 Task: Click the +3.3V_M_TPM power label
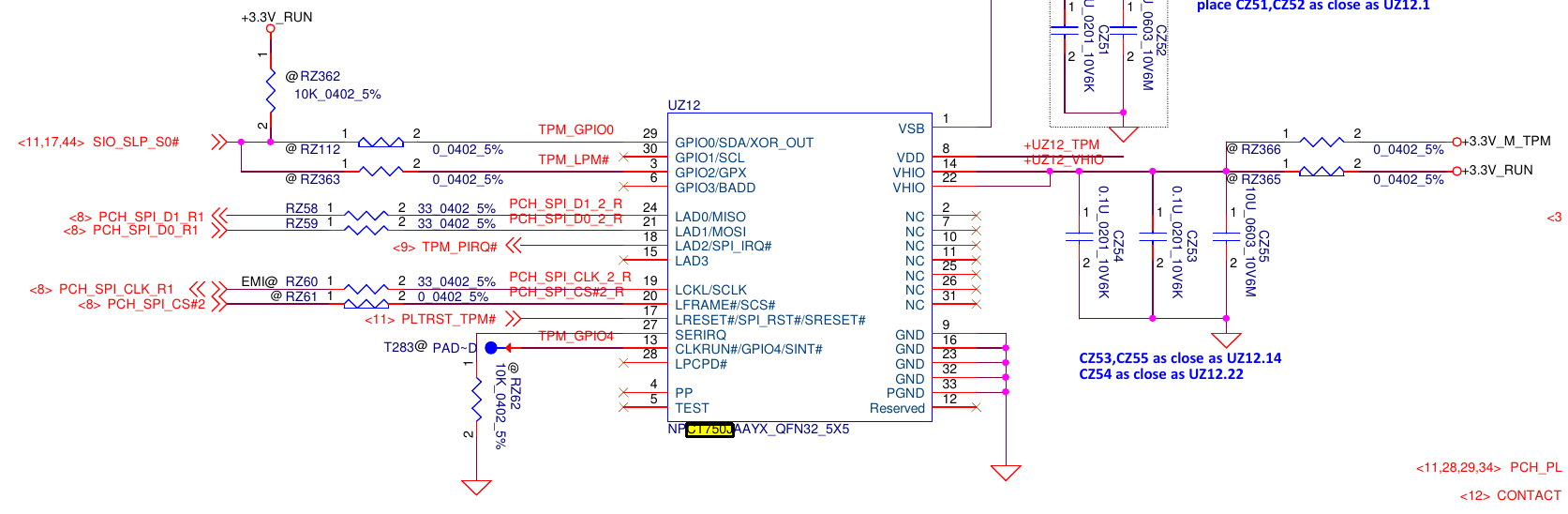coord(1506,141)
